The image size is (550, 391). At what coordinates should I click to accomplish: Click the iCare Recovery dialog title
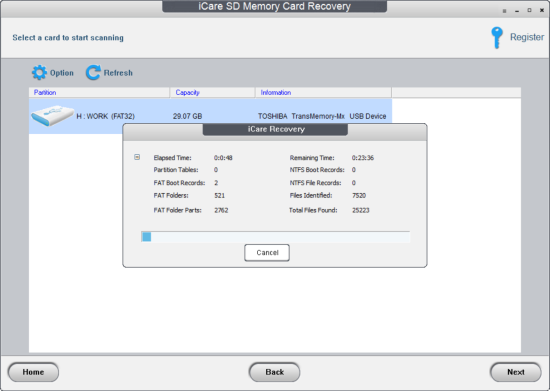click(x=276, y=129)
